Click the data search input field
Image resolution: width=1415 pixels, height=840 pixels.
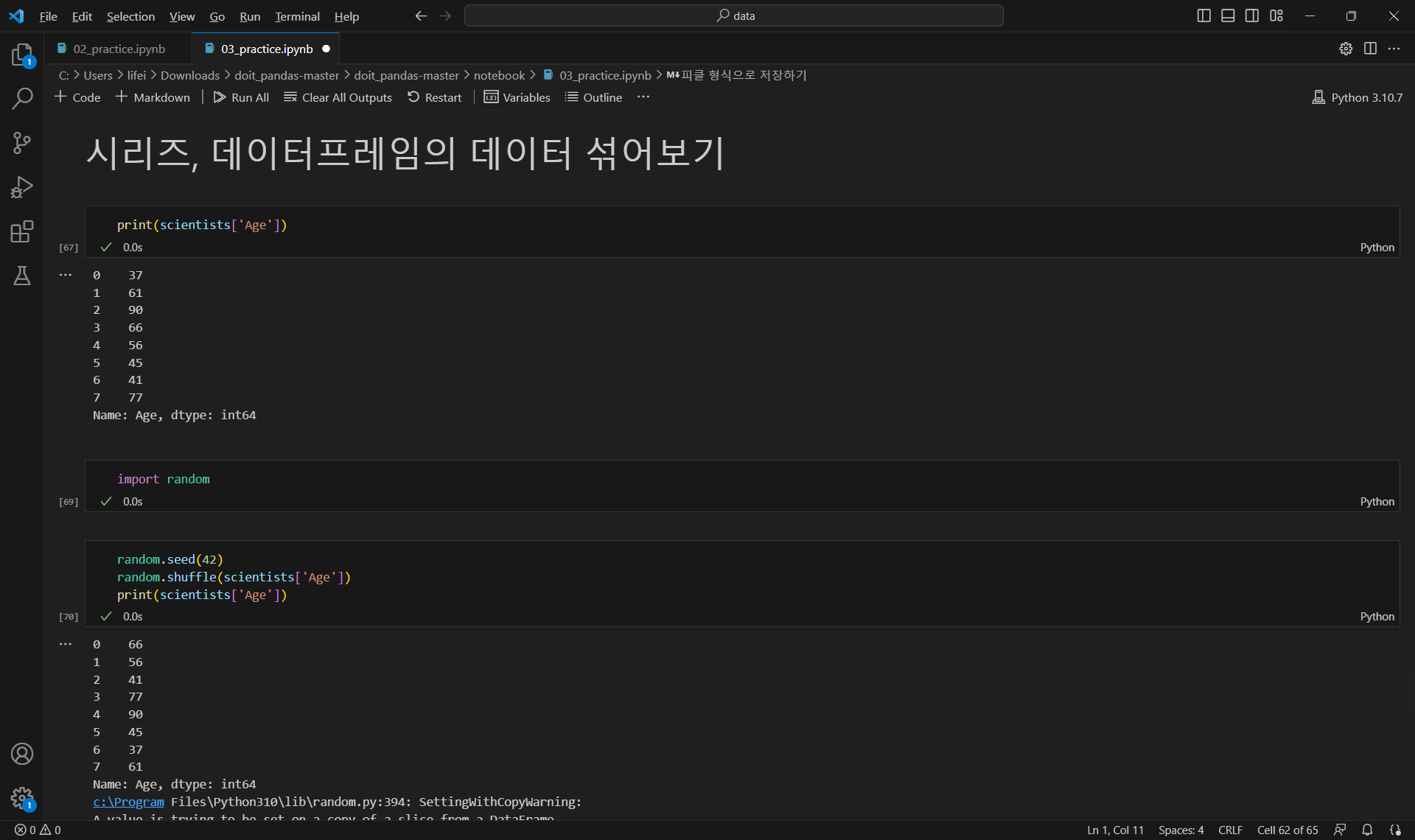coord(734,15)
